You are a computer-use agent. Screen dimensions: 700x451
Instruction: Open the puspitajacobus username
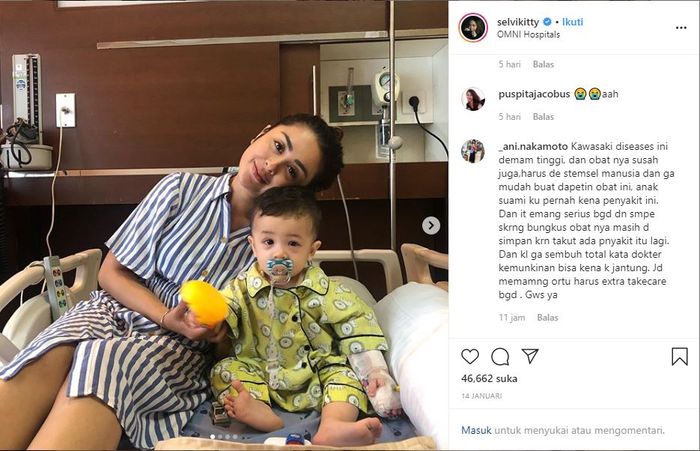click(x=534, y=94)
